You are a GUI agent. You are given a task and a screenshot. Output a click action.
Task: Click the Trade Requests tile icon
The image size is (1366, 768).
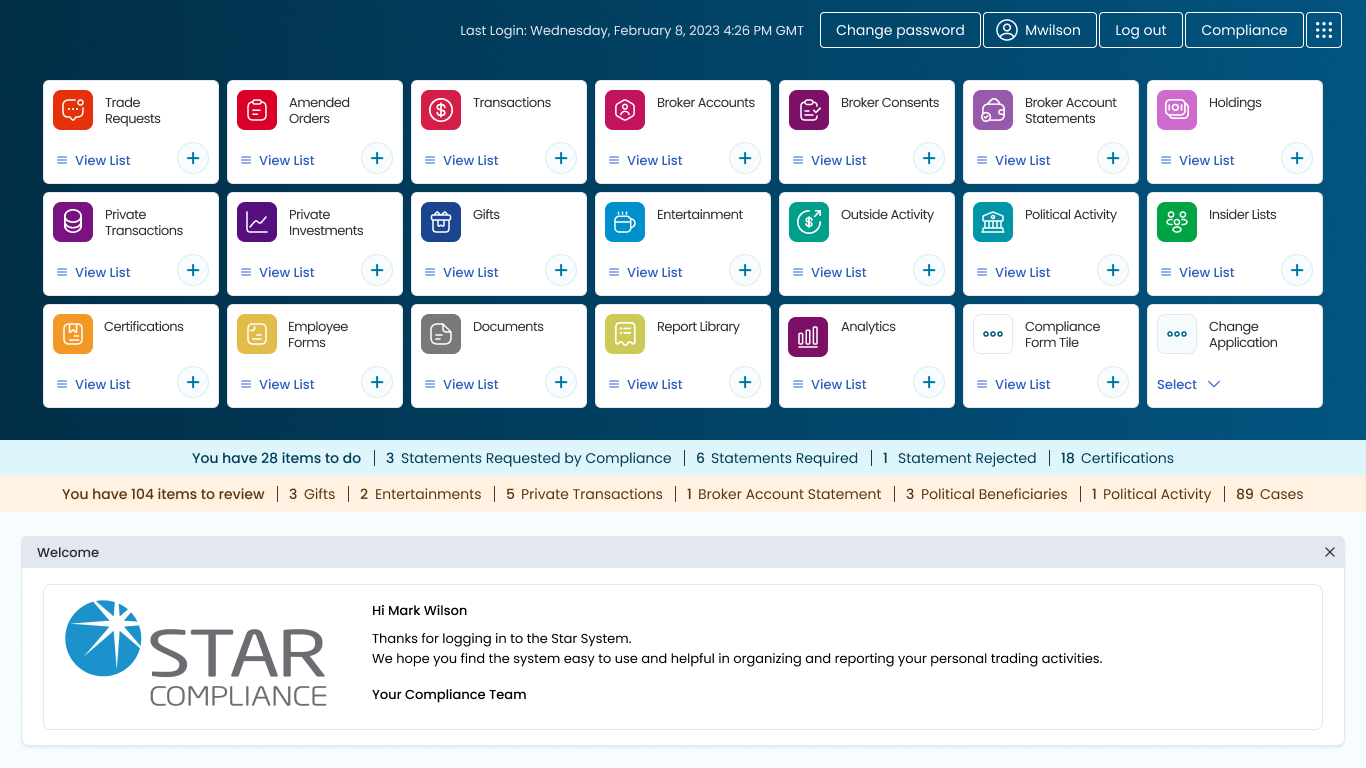pos(73,110)
